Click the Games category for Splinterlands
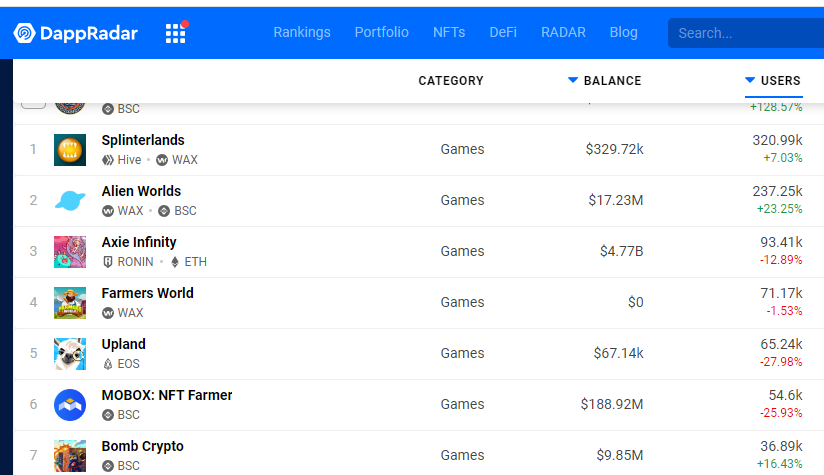This screenshot has height=475, width=824. (462, 149)
